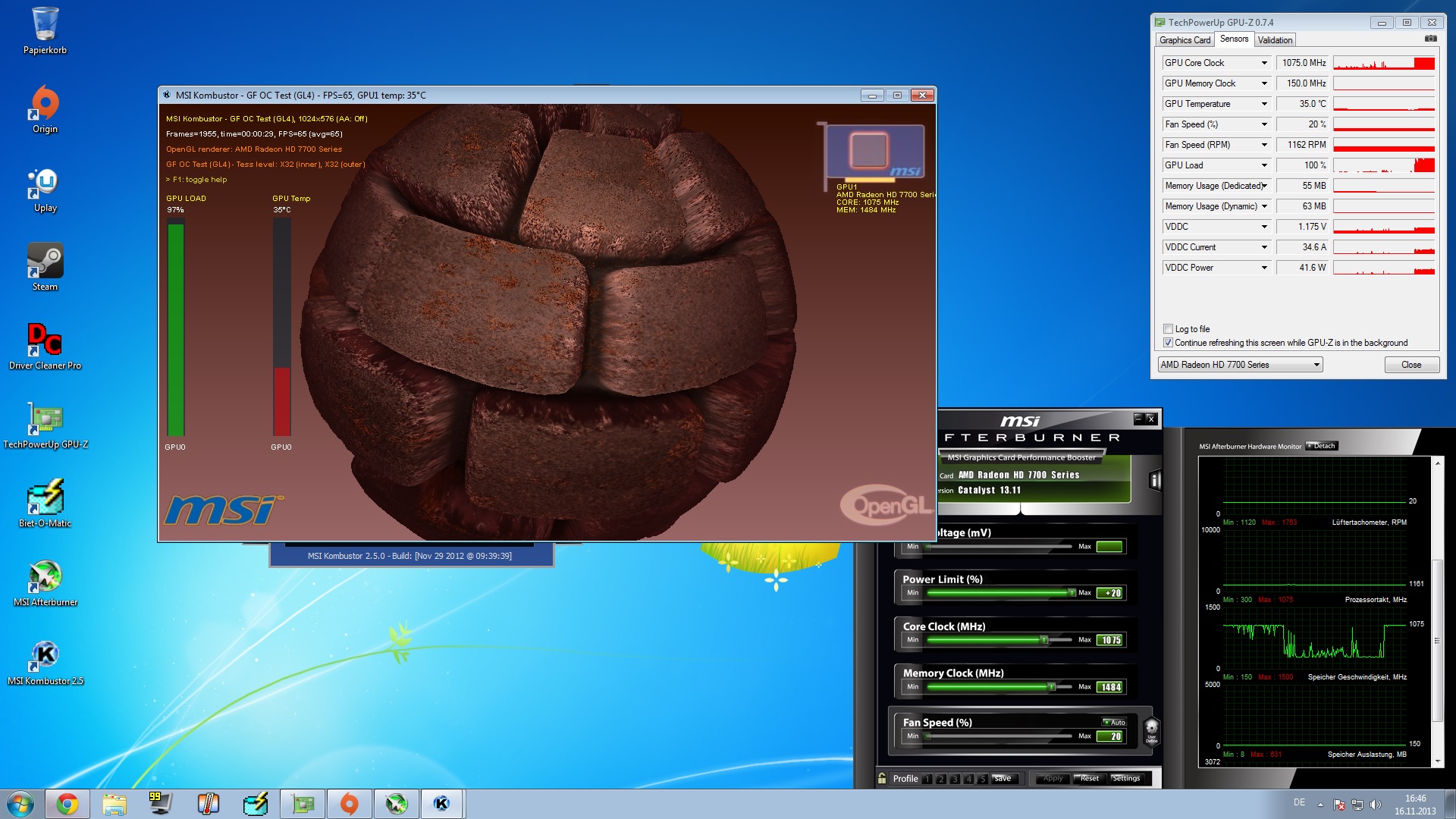Screen dimensions: 1456x819
Task: Expand GPU Temperature sensor dropdown
Action: [1264, 104]
